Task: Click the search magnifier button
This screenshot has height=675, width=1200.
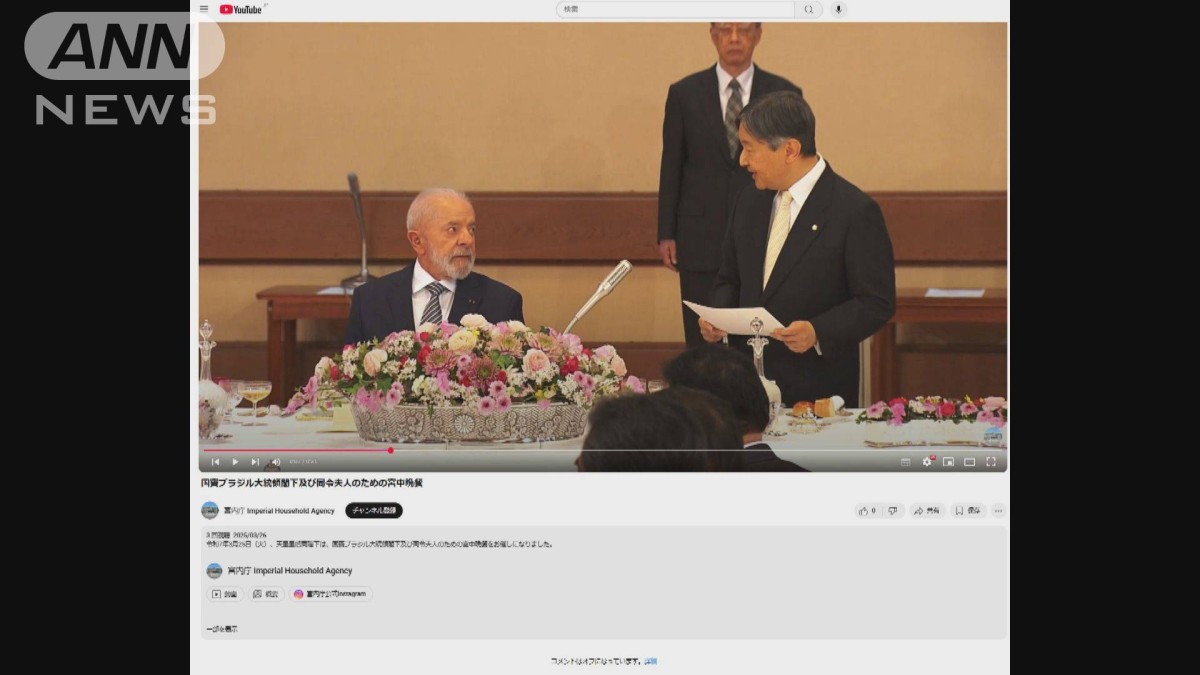Action: [x=809, y=9]
